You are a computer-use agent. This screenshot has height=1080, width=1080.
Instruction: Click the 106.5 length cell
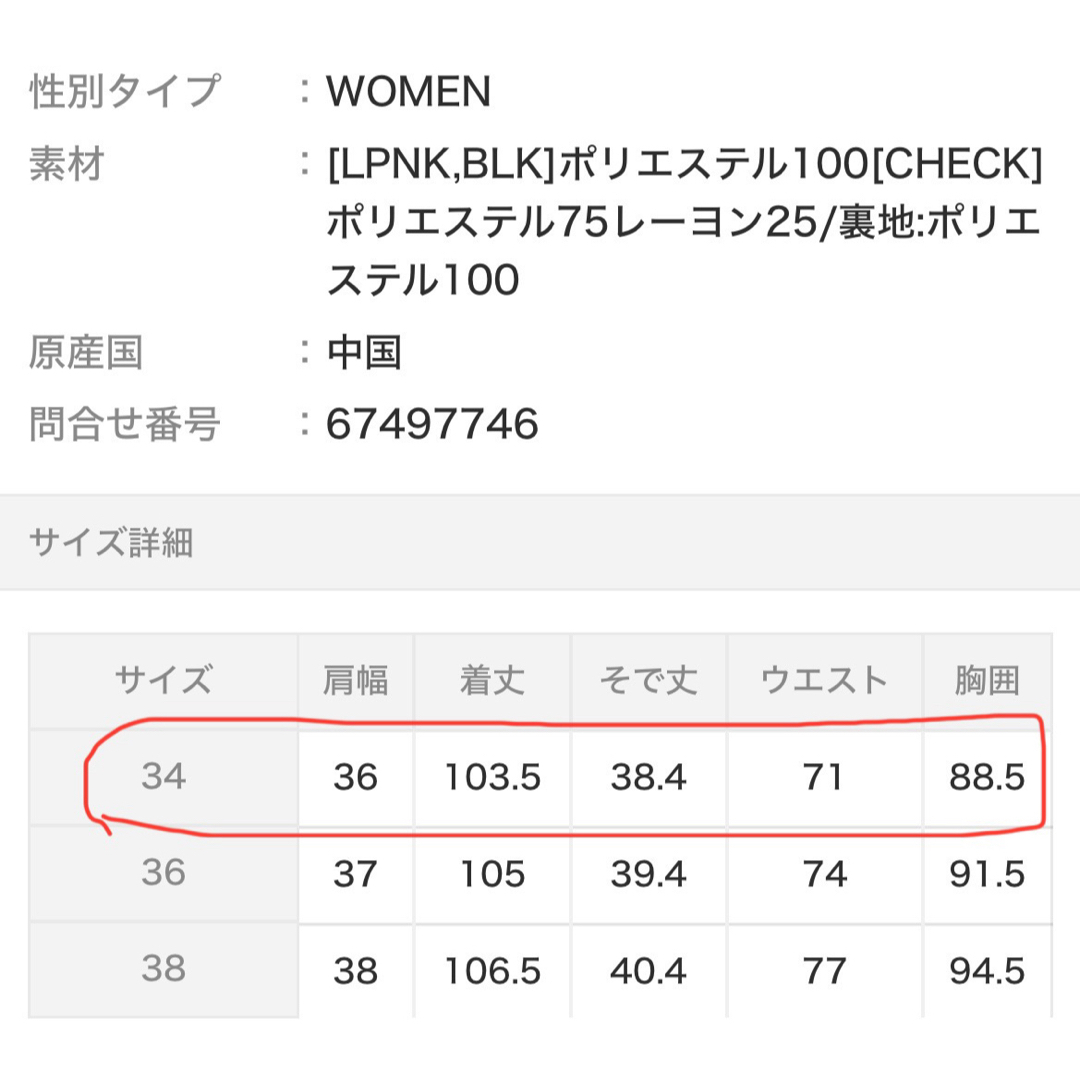(492, 971)
